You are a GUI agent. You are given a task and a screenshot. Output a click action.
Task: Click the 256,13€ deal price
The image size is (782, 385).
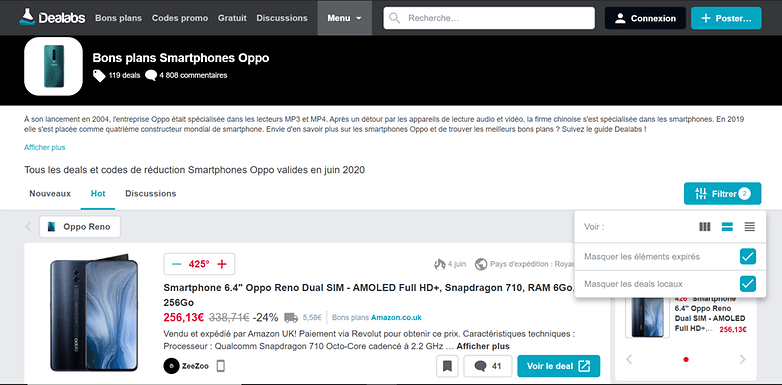[184, 317]
